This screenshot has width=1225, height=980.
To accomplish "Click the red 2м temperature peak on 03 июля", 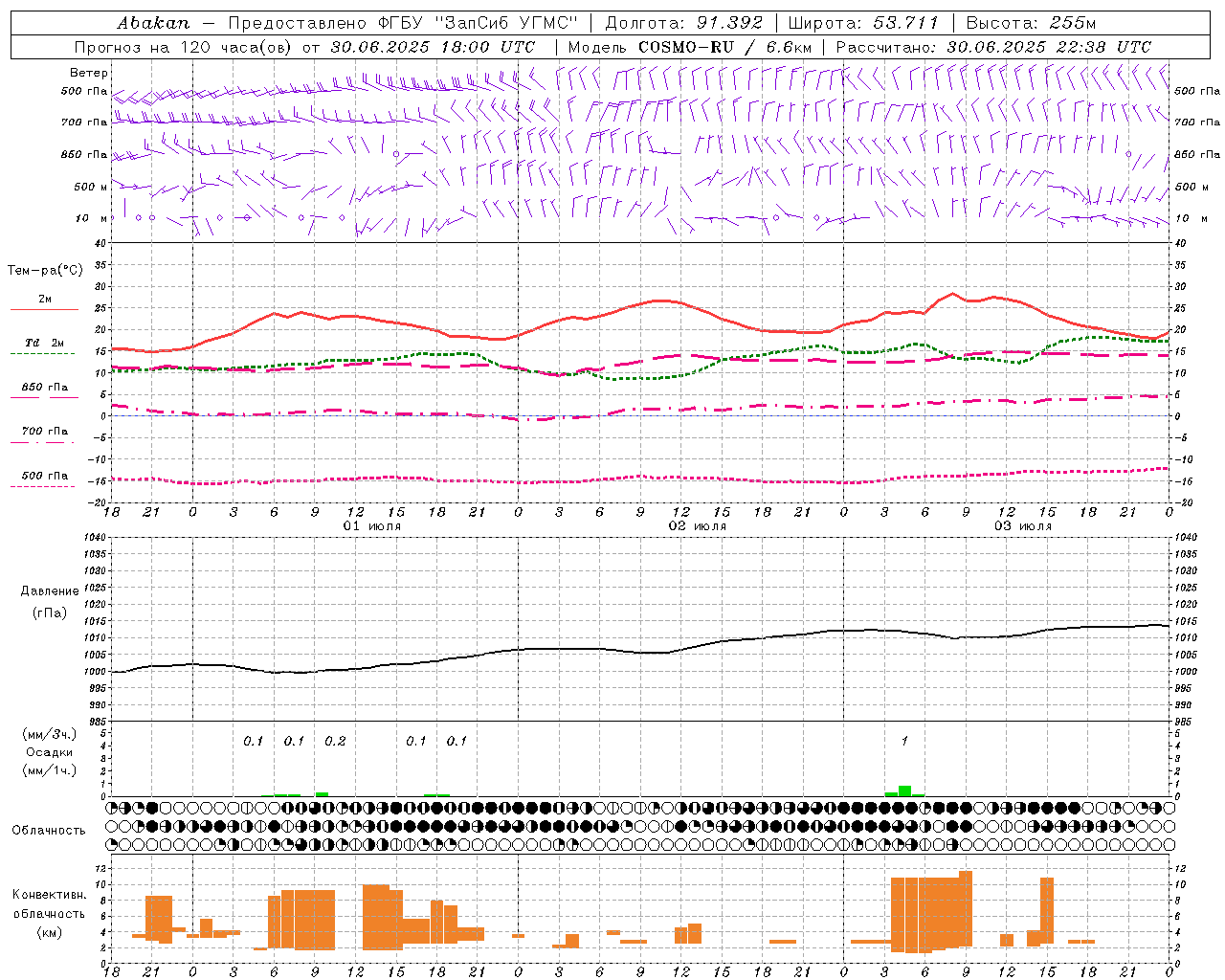I will click(952, 294).
